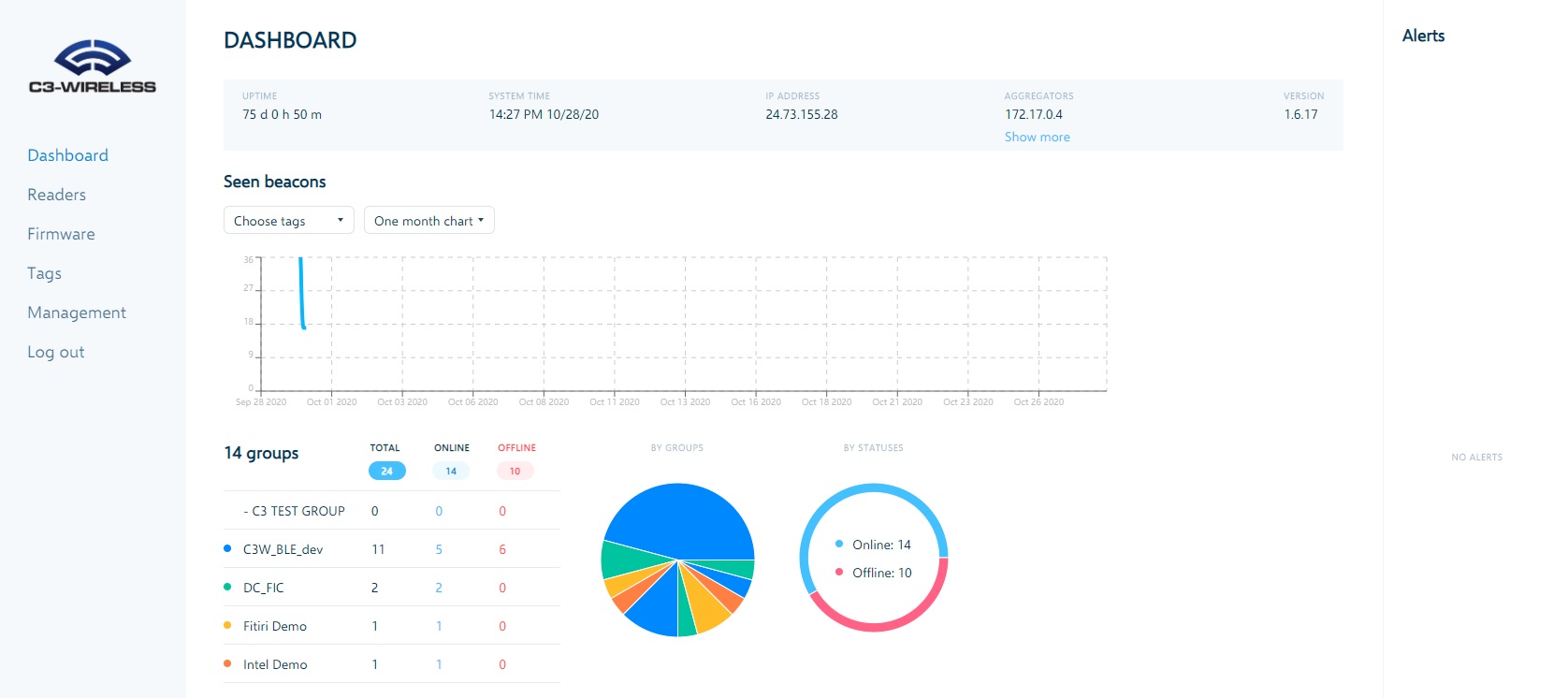Click offline count 6 for C3W_BLE_dev
The width and height of the screenshot is (1568, 698).
click(x=502, y=549)
